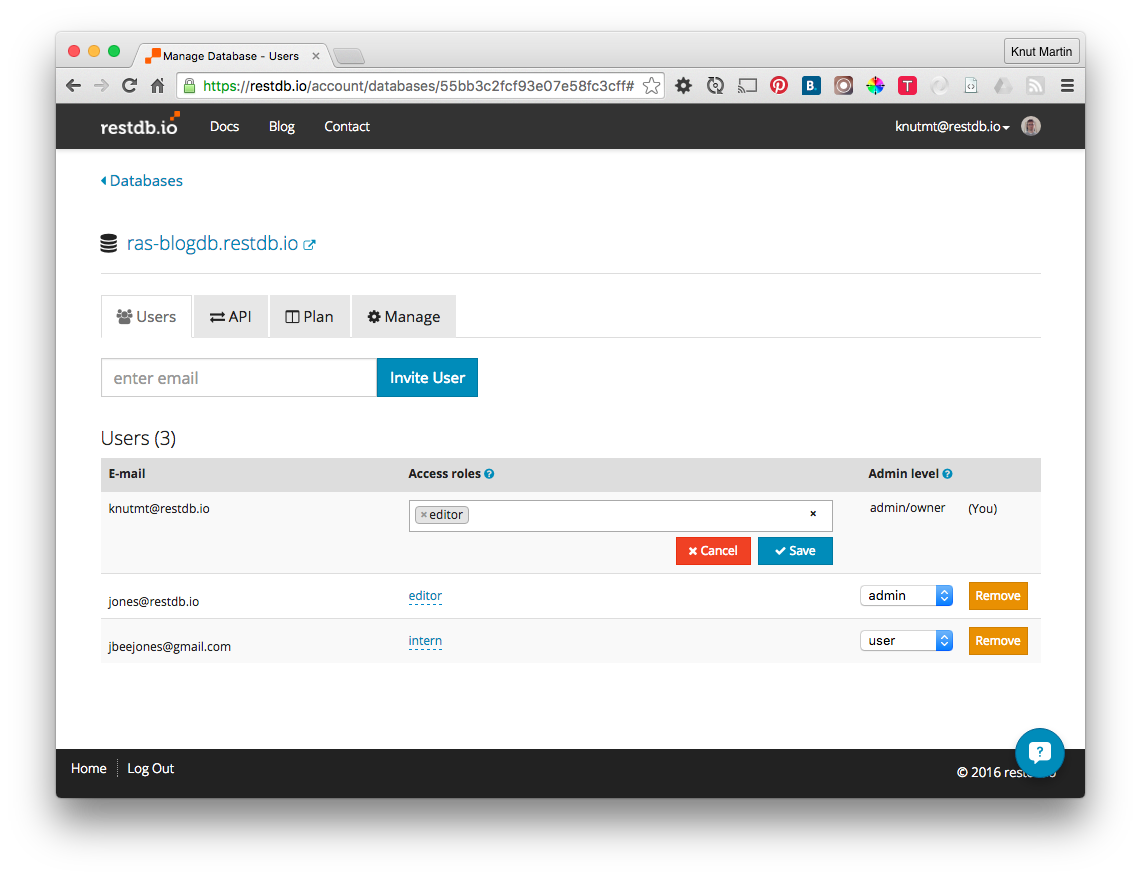
Task: Remove user jbeejones@gmail.com
Action: tap(998, 641)
